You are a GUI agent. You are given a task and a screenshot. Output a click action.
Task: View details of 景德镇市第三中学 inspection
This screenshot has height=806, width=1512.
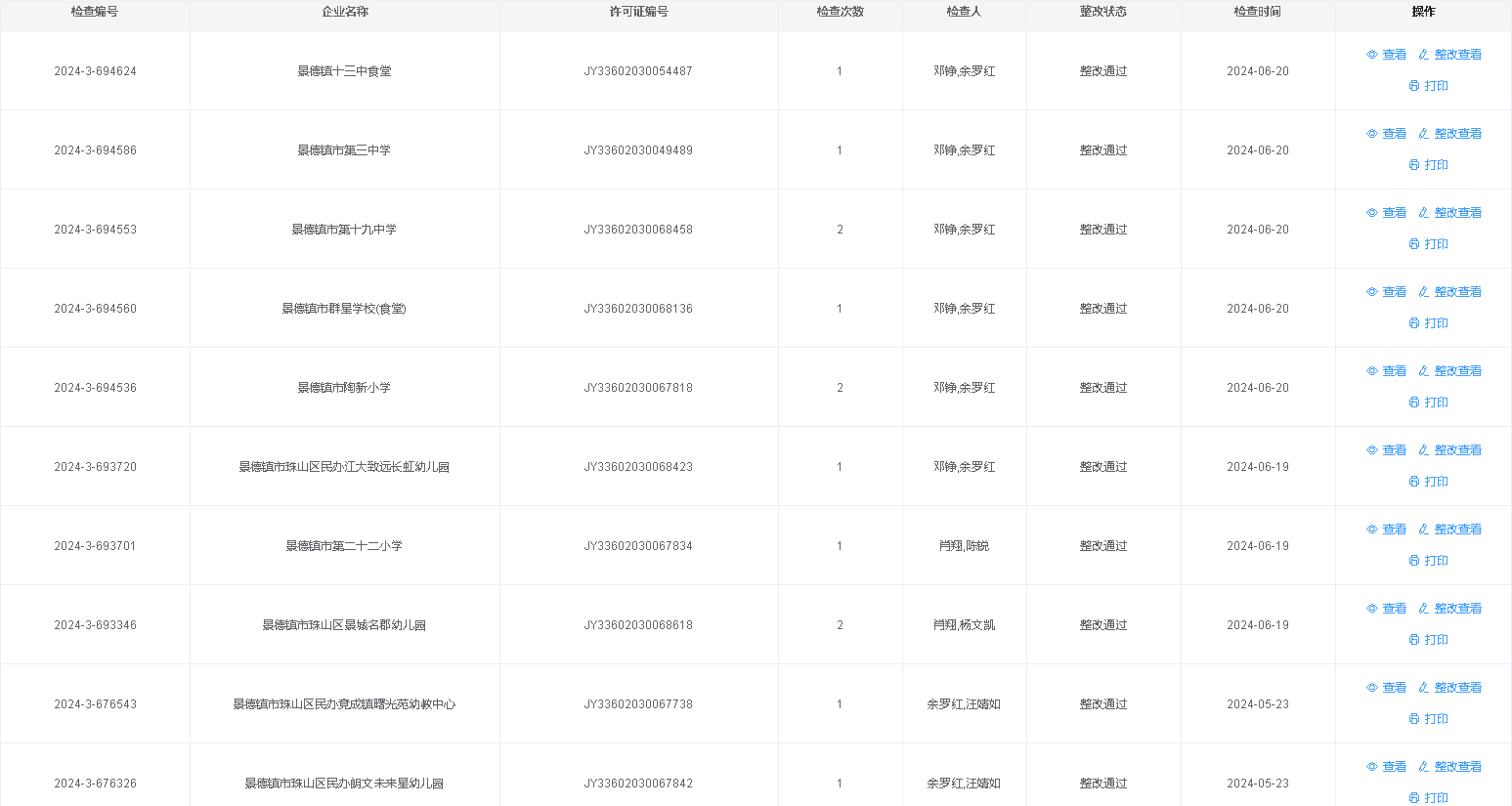pos(1394,134)
